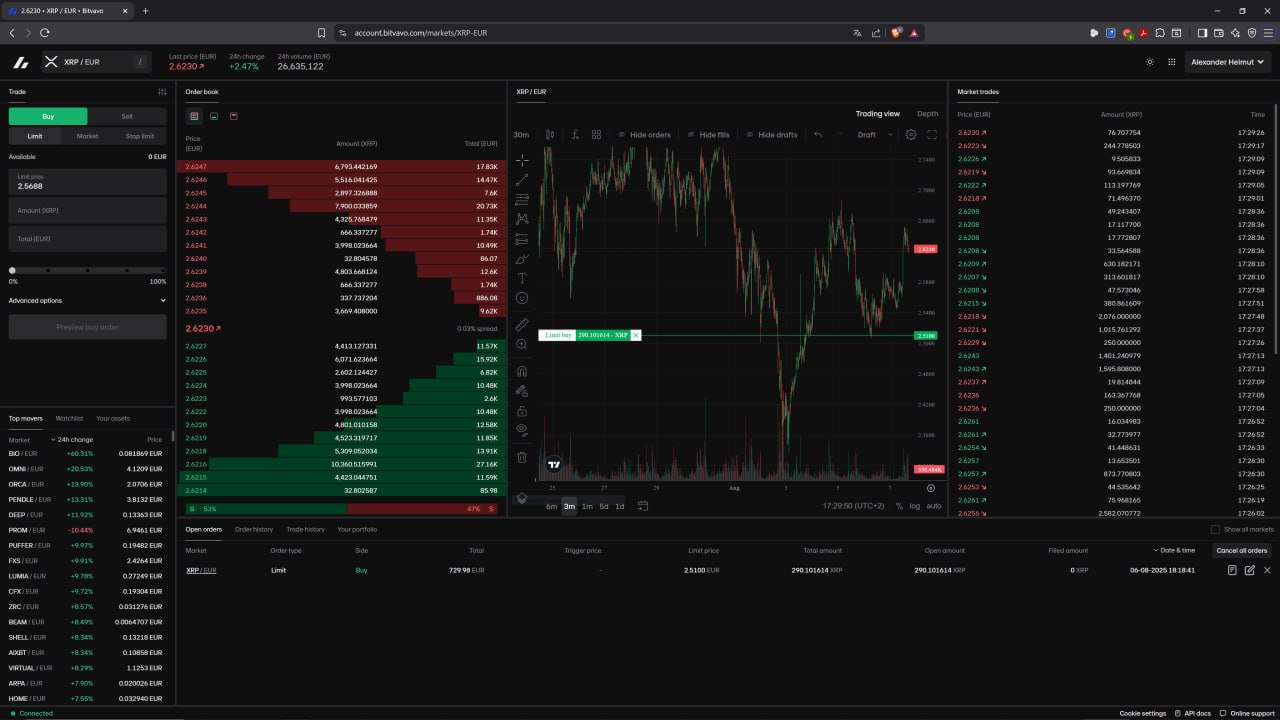Toggle Hide orders on the chart
Screen dimensions: 1280x720
point(643,135)
